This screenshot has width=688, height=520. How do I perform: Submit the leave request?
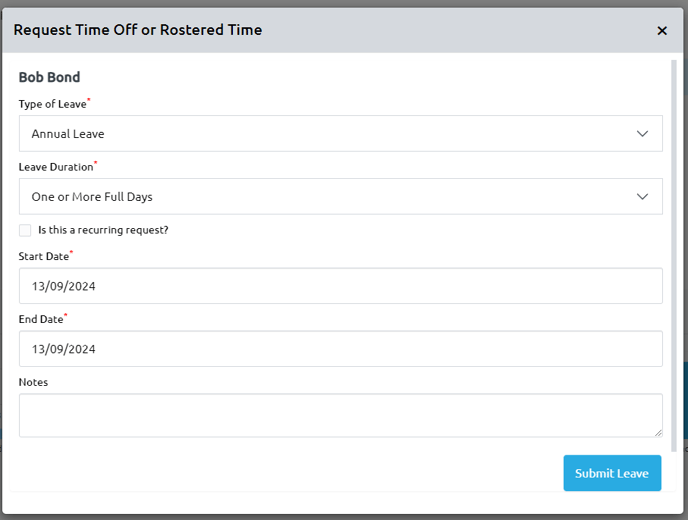point(611,473)
